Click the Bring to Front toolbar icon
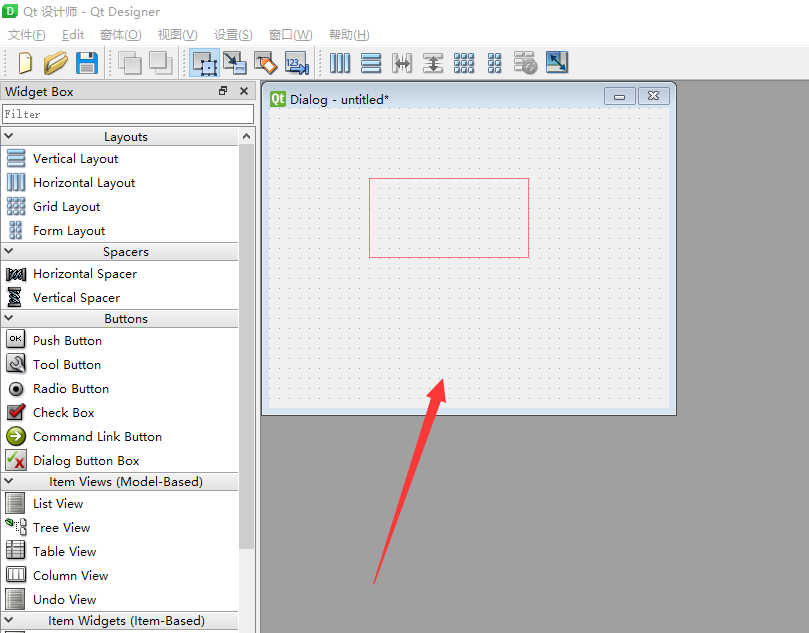 pyautogui.click(x=160, y=63)
